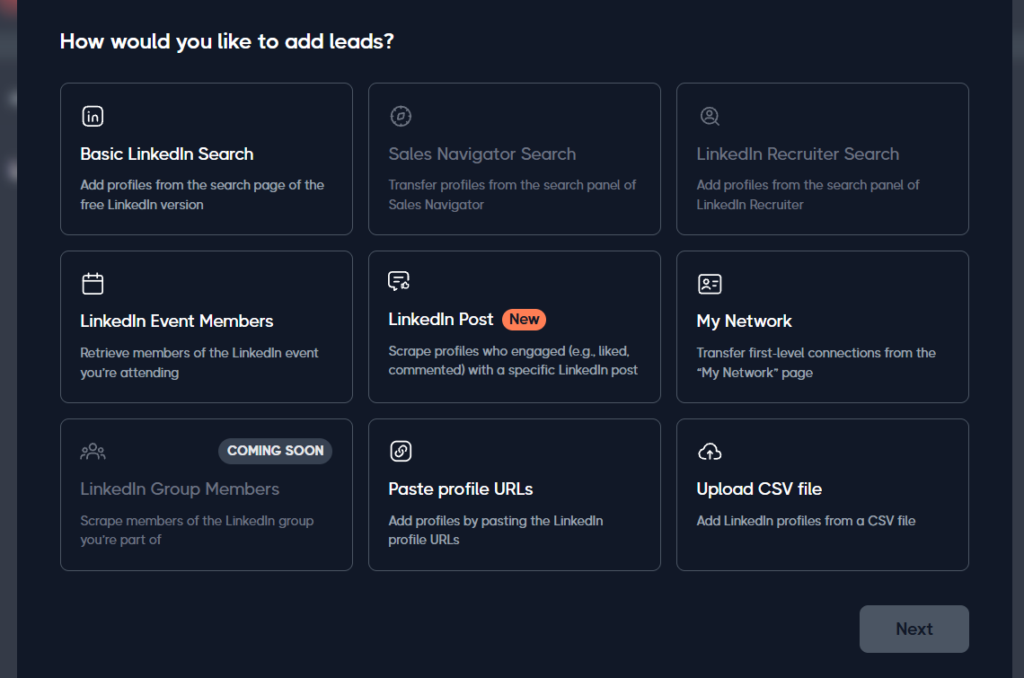Screen dimensions: 1024x678
Task: Click the compass icon in Sales Navigator Search
Action: (x=400, y=116)
